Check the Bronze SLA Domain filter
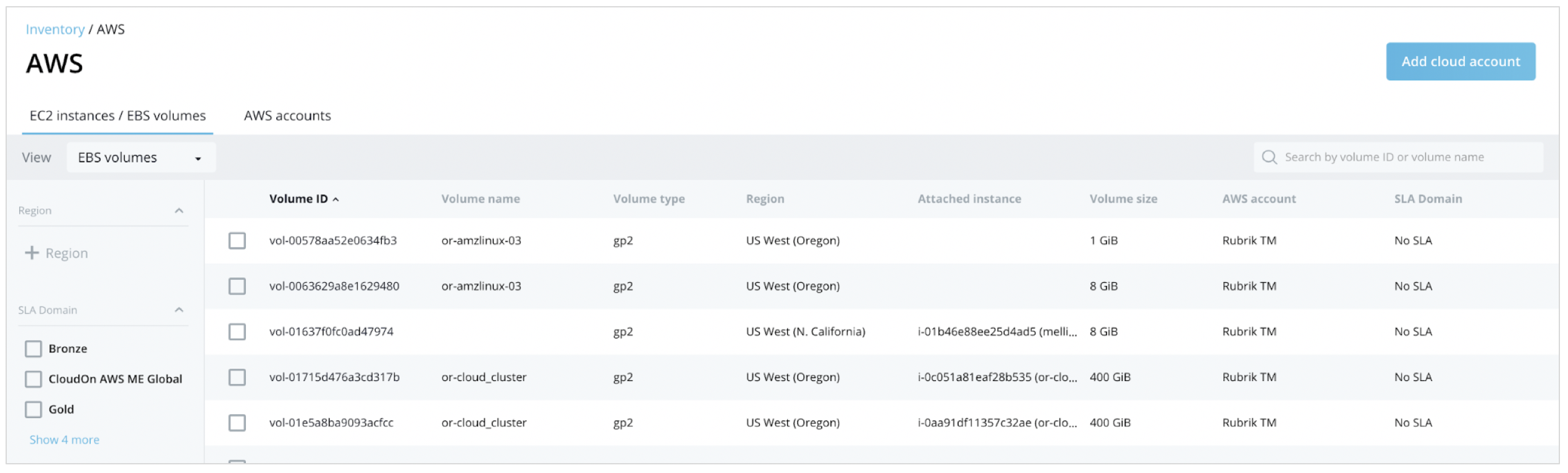The height and width of the screenshot is (473, 1568). [33, 349]
